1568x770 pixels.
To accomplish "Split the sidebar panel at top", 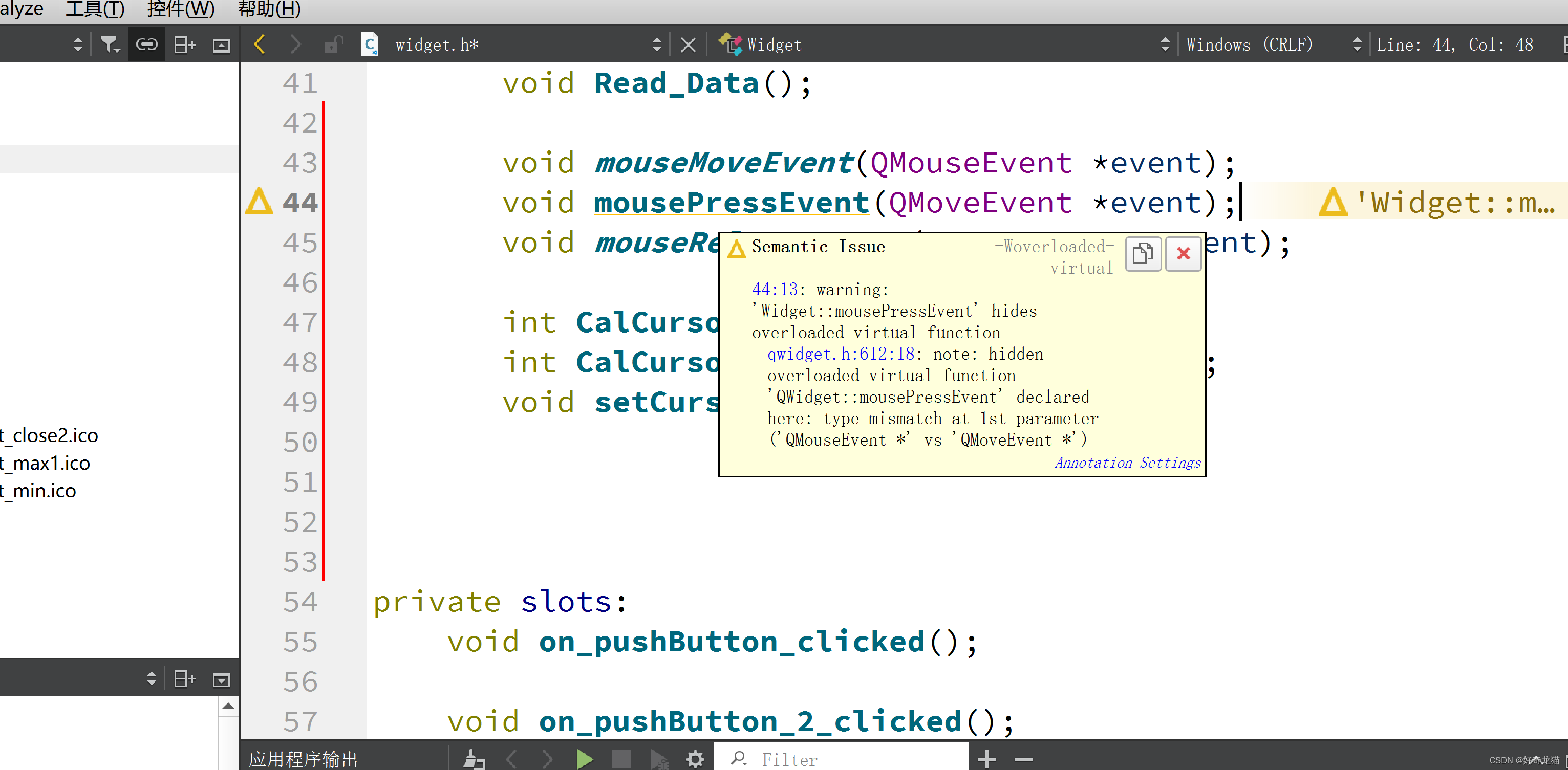I will point(184,45).
